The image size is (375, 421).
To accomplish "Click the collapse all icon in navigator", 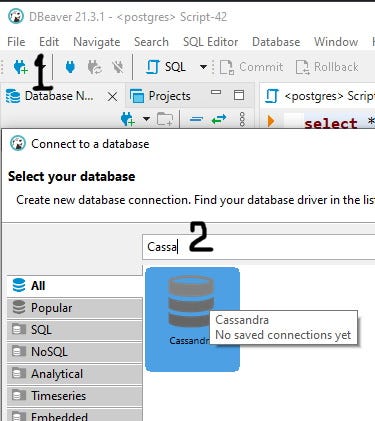I will [196, 119].
